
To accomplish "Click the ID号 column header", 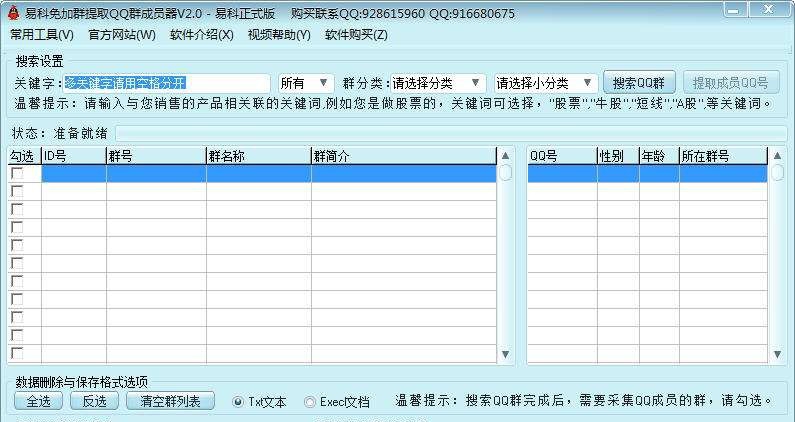I will pyautogui.click(x=74, y=156).
